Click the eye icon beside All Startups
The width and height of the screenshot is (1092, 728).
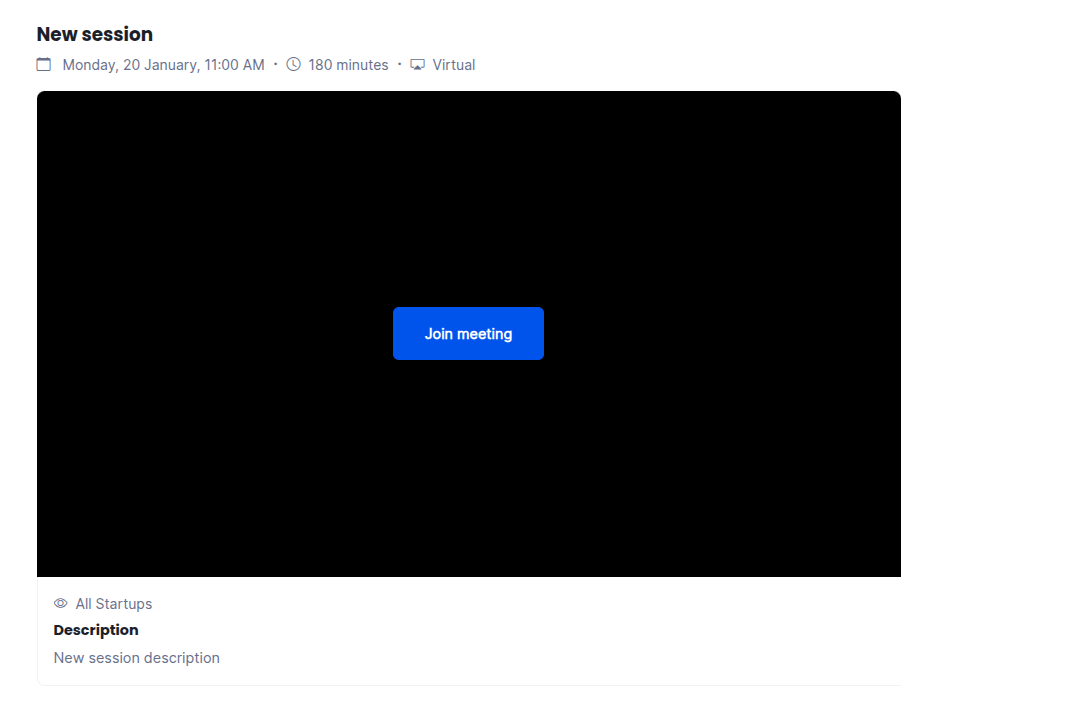61,603
